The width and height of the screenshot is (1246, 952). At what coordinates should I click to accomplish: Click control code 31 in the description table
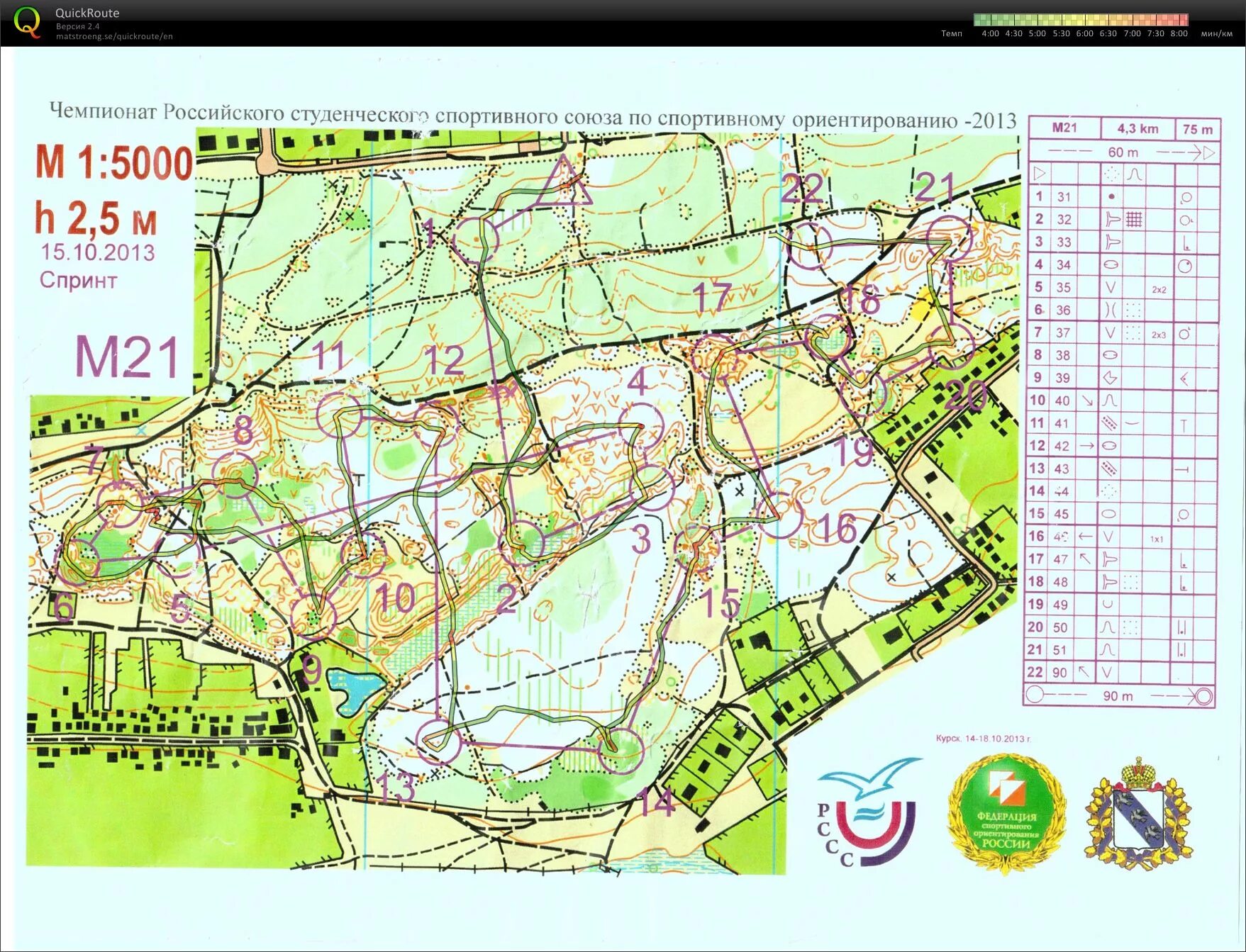coord(1064,197)
